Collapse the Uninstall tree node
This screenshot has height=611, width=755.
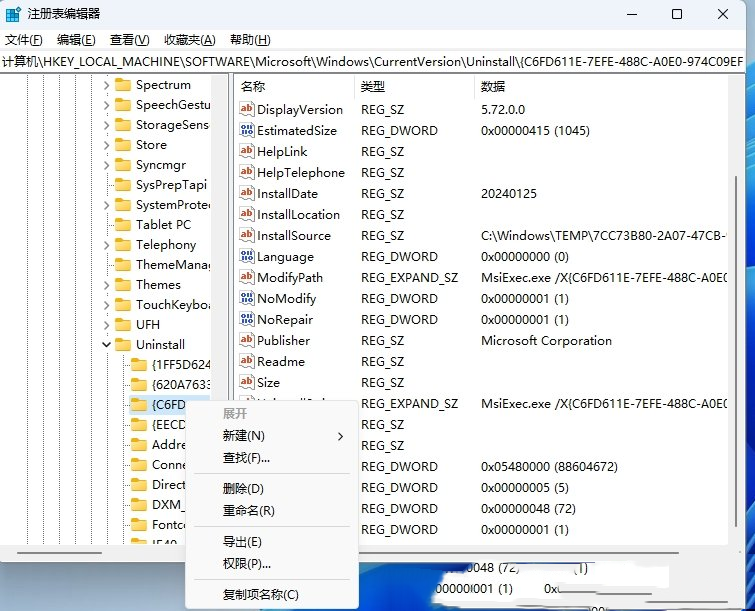pos(106,345)
